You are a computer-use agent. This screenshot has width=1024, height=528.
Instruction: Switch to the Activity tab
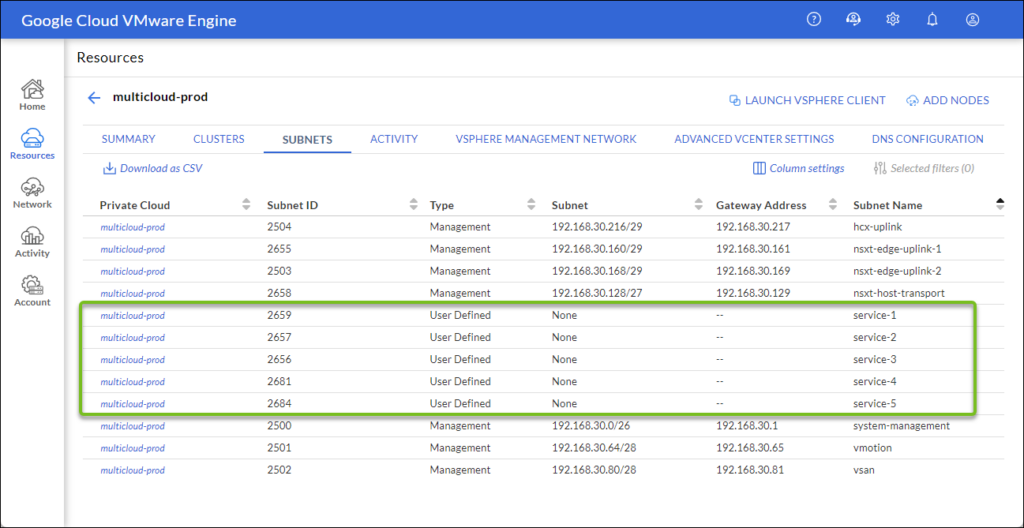tap(394, 139)
